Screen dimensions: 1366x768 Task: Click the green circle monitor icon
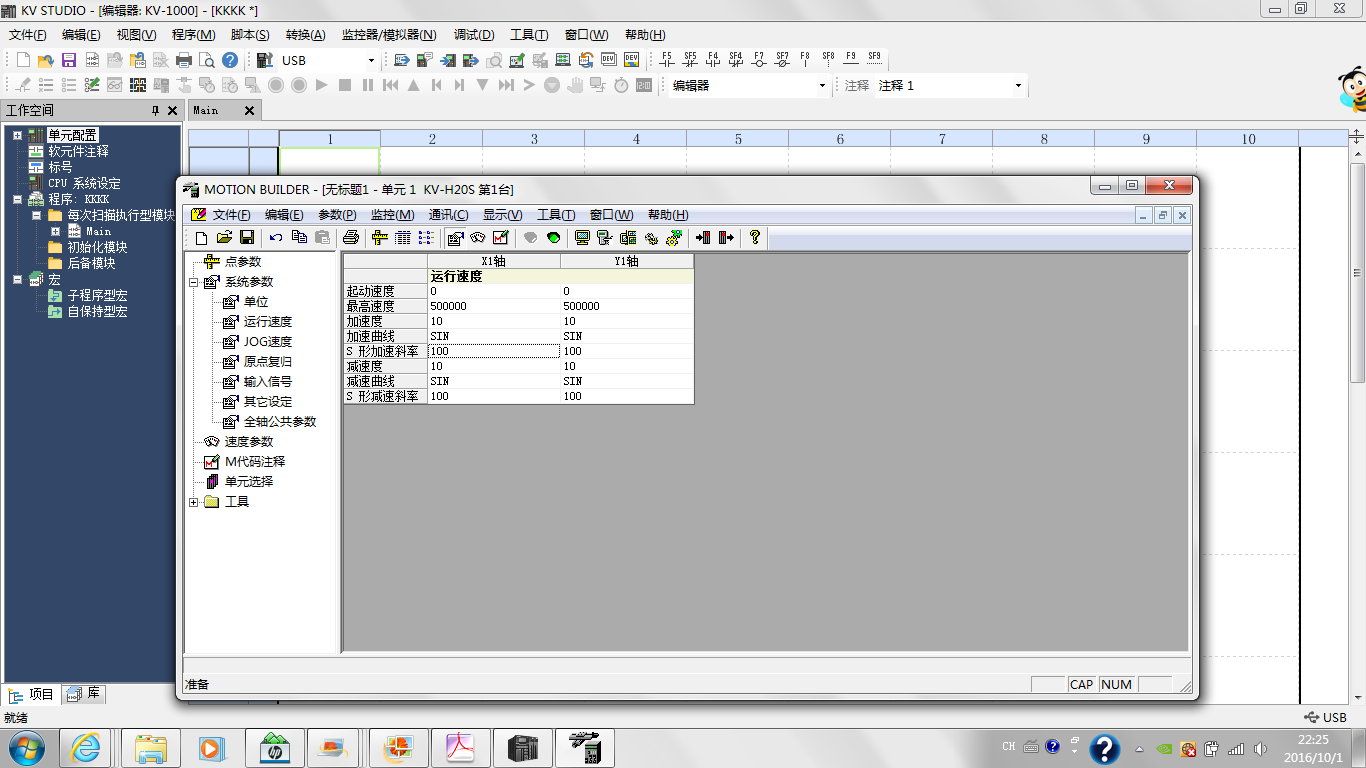click(553, 238)
